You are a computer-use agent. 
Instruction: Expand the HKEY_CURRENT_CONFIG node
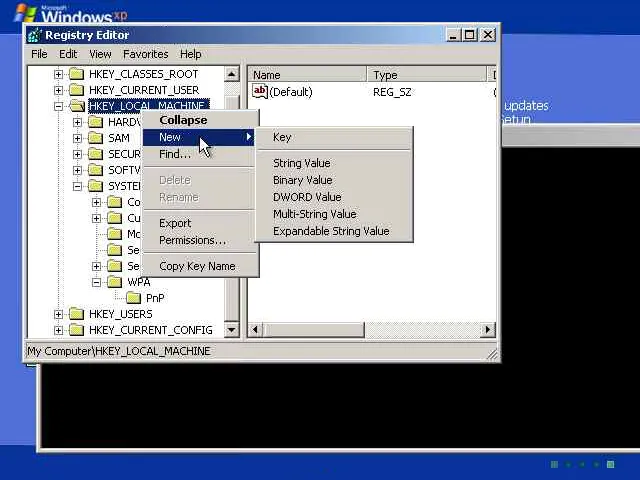pos(58,330)
